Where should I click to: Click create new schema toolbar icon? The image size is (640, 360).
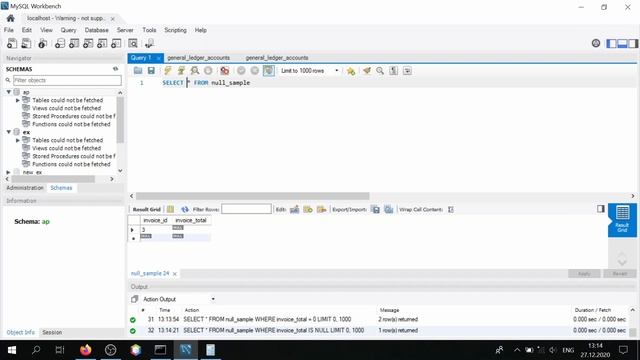60,43
